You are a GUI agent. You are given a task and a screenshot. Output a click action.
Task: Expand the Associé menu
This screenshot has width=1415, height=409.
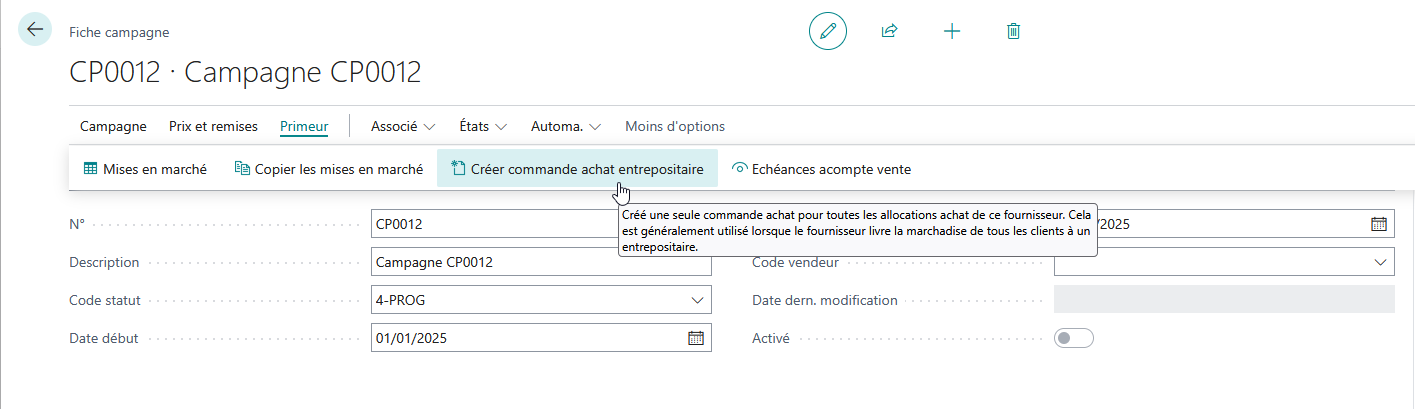403,127
